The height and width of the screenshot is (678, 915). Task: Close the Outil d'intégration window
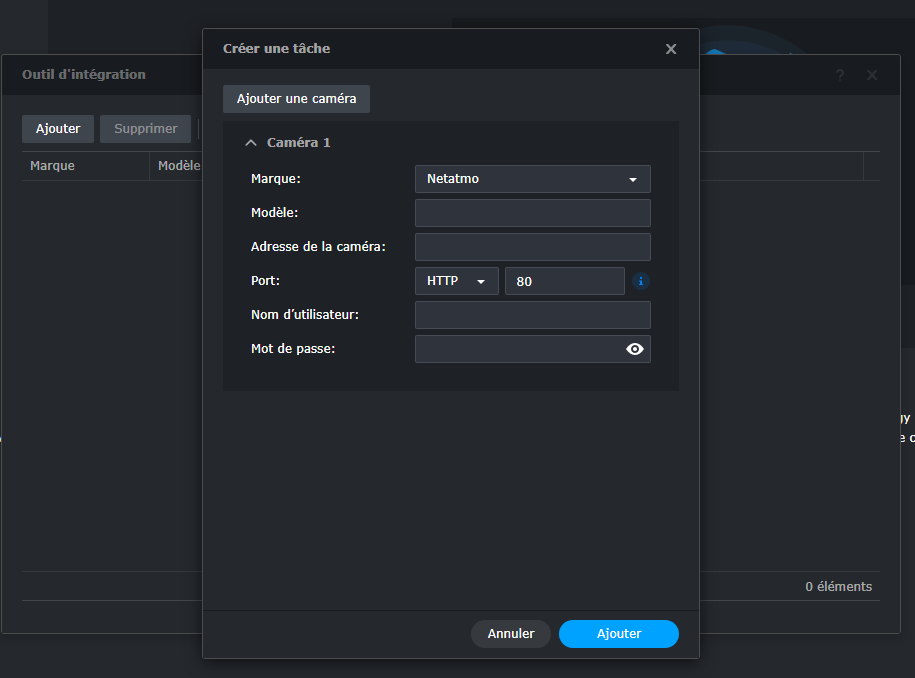[x=872, y=75]
